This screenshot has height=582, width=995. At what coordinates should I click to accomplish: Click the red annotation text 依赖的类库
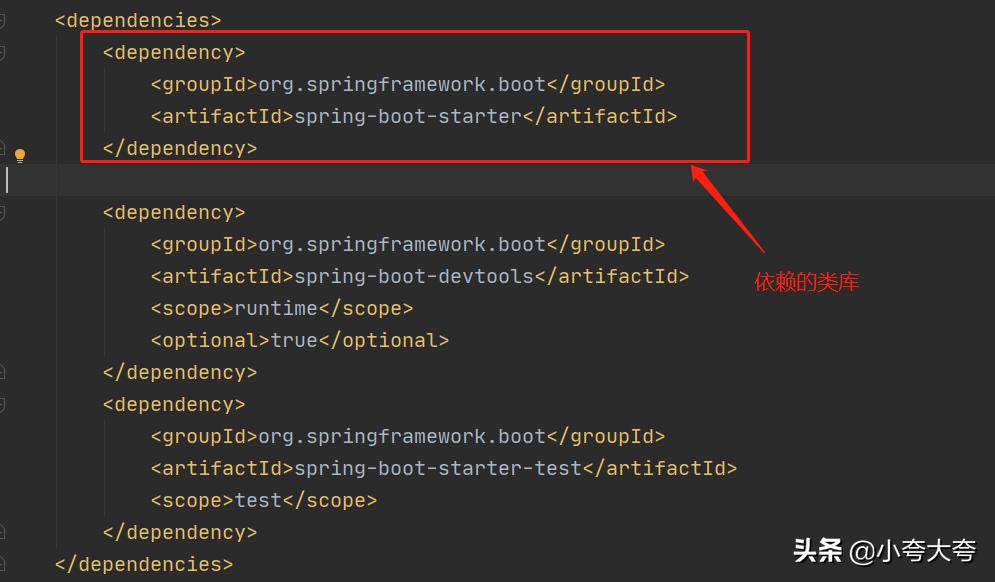pyautogui.click(x=806, y=281)
